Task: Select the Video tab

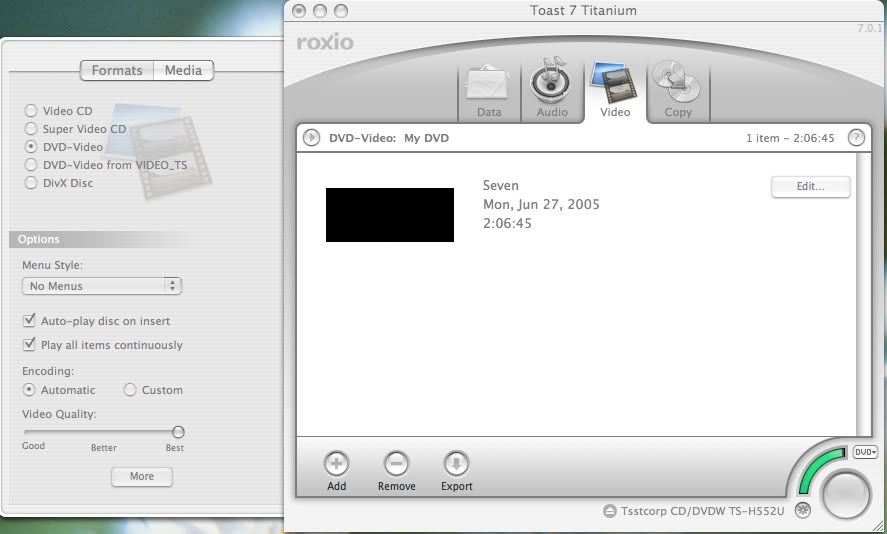Action: coord(615,91)
